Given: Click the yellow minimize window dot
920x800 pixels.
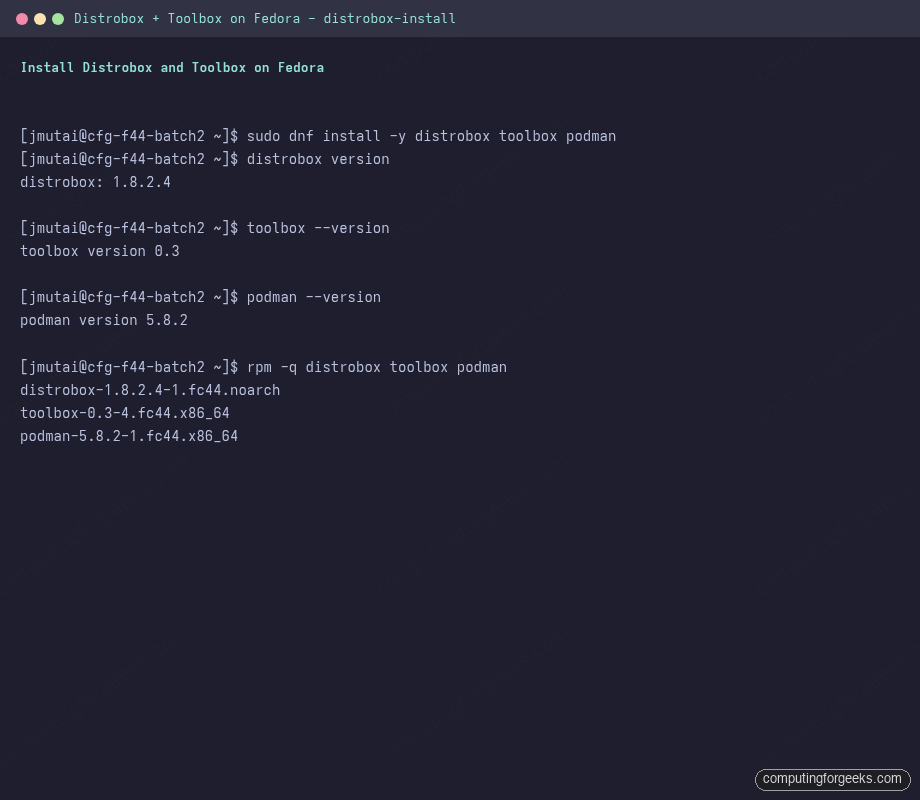Looking at the screenshot, I should coord(40,19).
